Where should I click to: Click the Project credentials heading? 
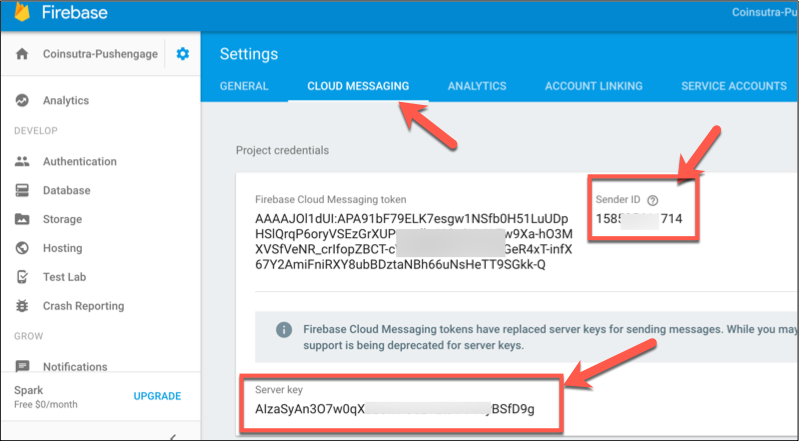point(282,150)
